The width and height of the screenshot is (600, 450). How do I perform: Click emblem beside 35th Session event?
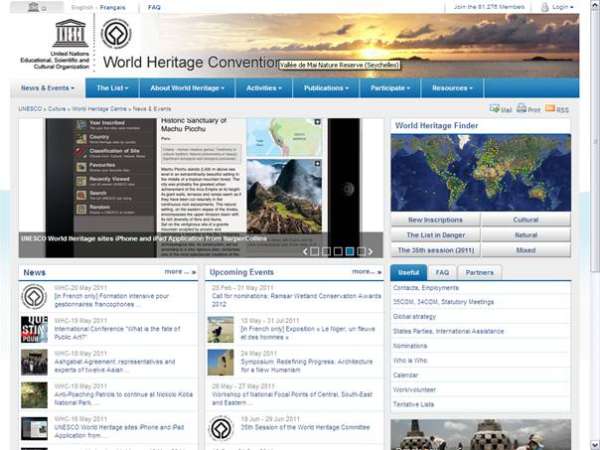[x=221, y=428]
